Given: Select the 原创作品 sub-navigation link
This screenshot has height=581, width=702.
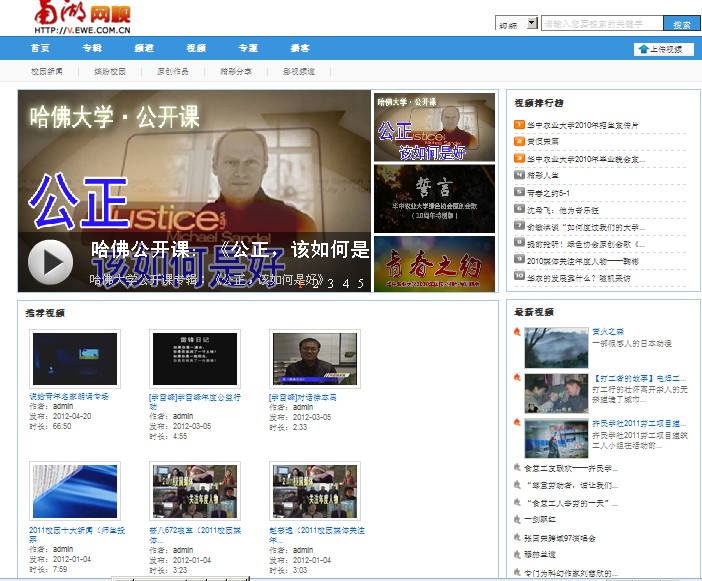Looking at the screenshot, I should pos(173,71).
